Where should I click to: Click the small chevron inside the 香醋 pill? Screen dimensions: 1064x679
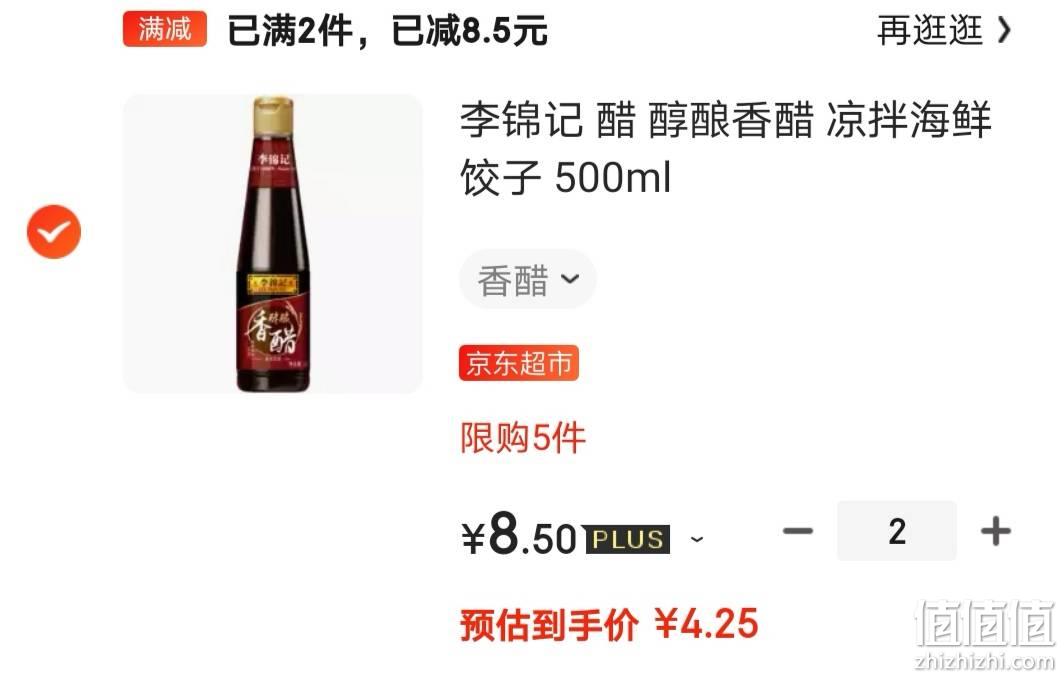570,278
